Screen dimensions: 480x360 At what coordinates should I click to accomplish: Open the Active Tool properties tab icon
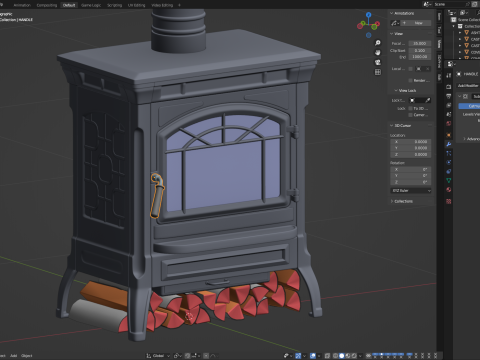[449, 75]
